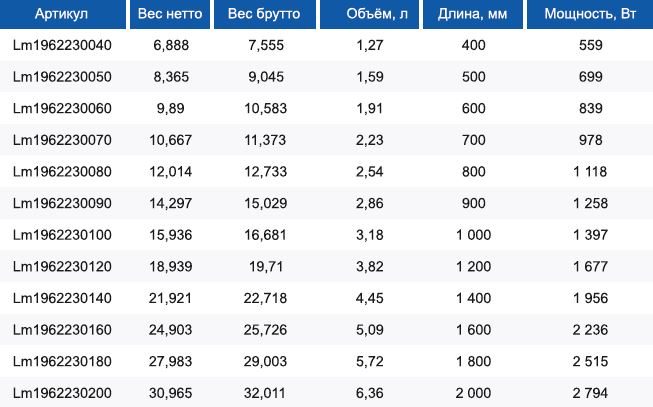Click article Lm1962230100
Viewport: 653px width, 407px height.
(62, 235)
